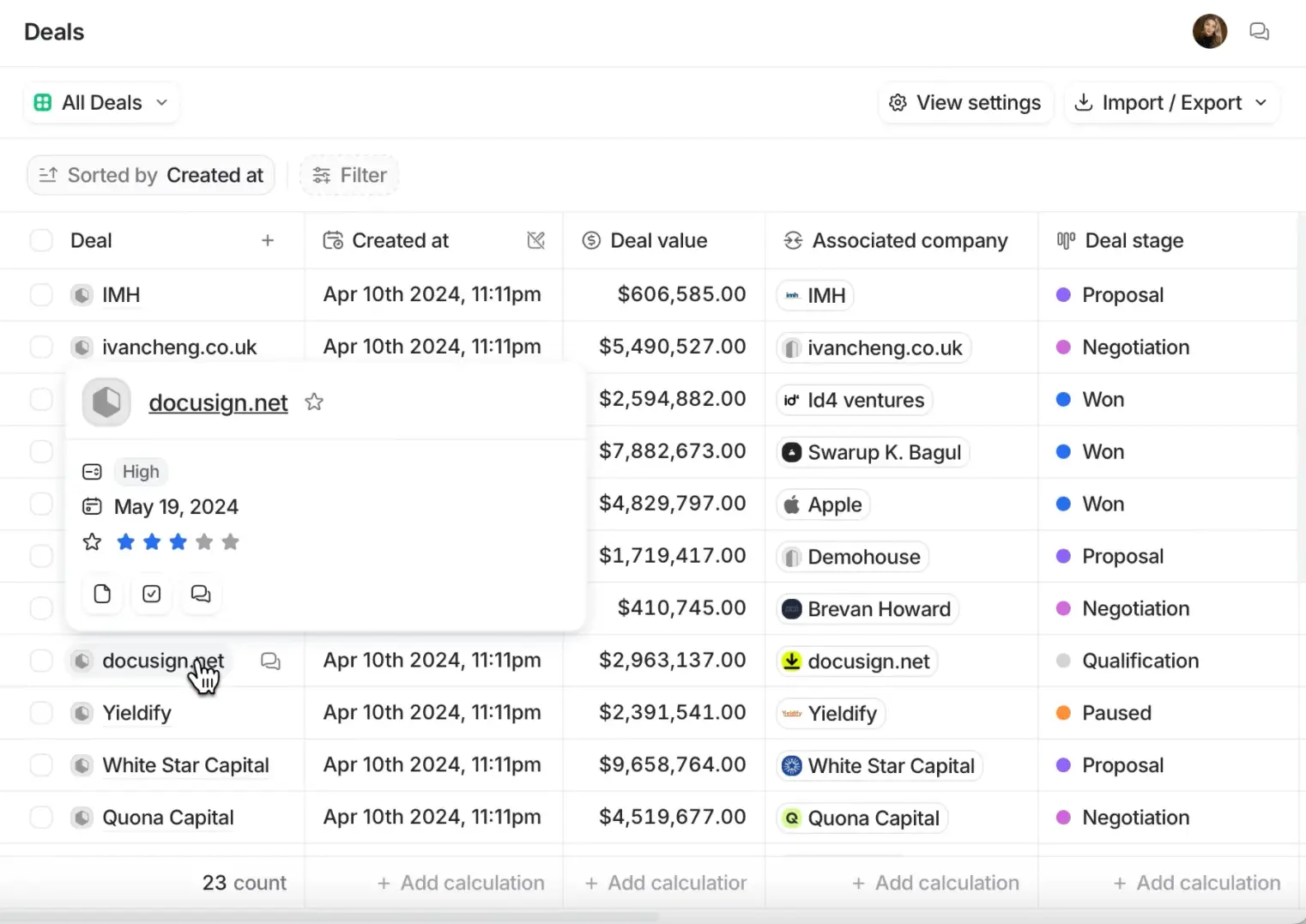The image size is (1306, 924).
Task: Open the notes icon in docusign.net popup
Action: pos(102,594)
